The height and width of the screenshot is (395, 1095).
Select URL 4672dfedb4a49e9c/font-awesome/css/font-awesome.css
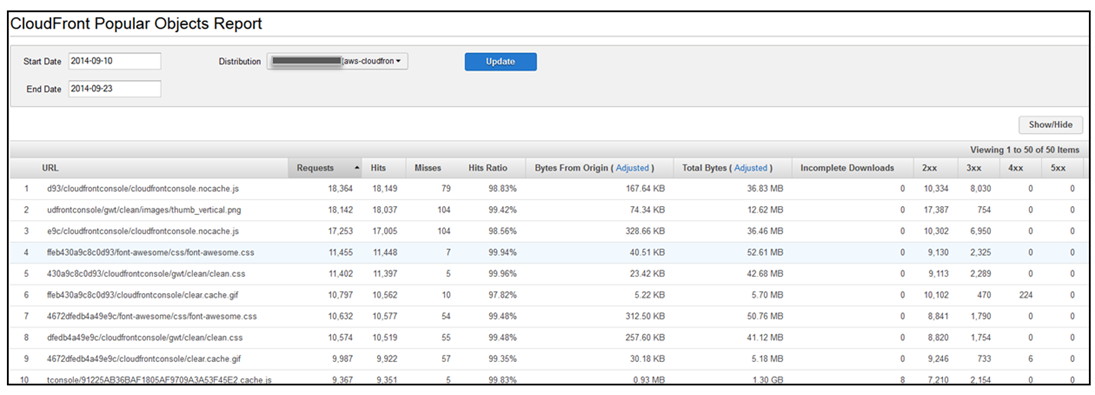pos(152,316)
